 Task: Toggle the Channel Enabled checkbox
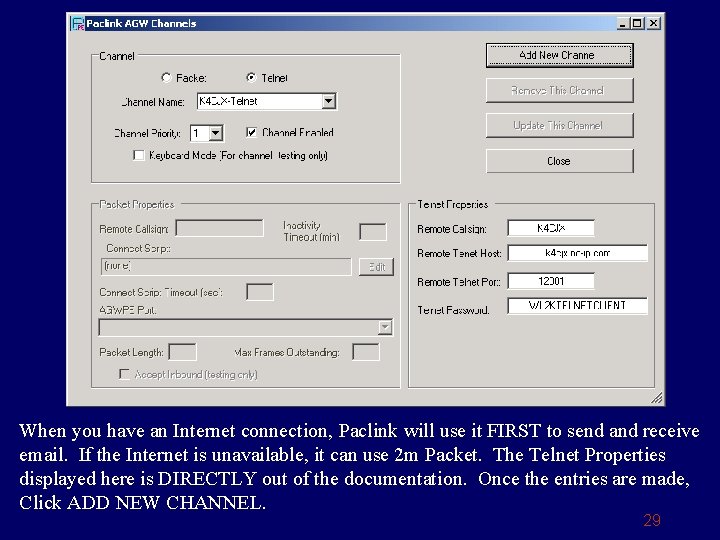[251, 133]
